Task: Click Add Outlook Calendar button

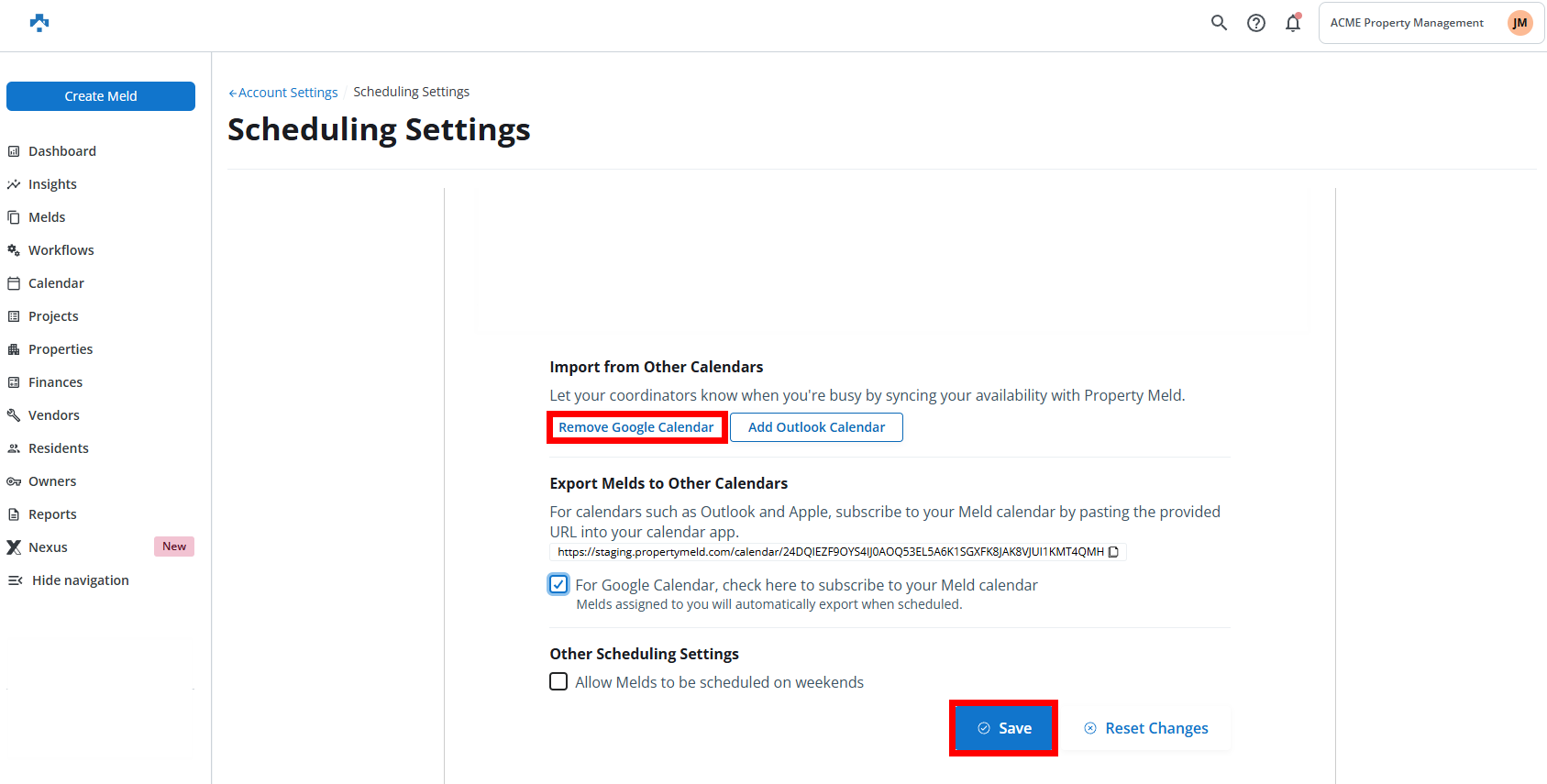Action: pos(816,427)
